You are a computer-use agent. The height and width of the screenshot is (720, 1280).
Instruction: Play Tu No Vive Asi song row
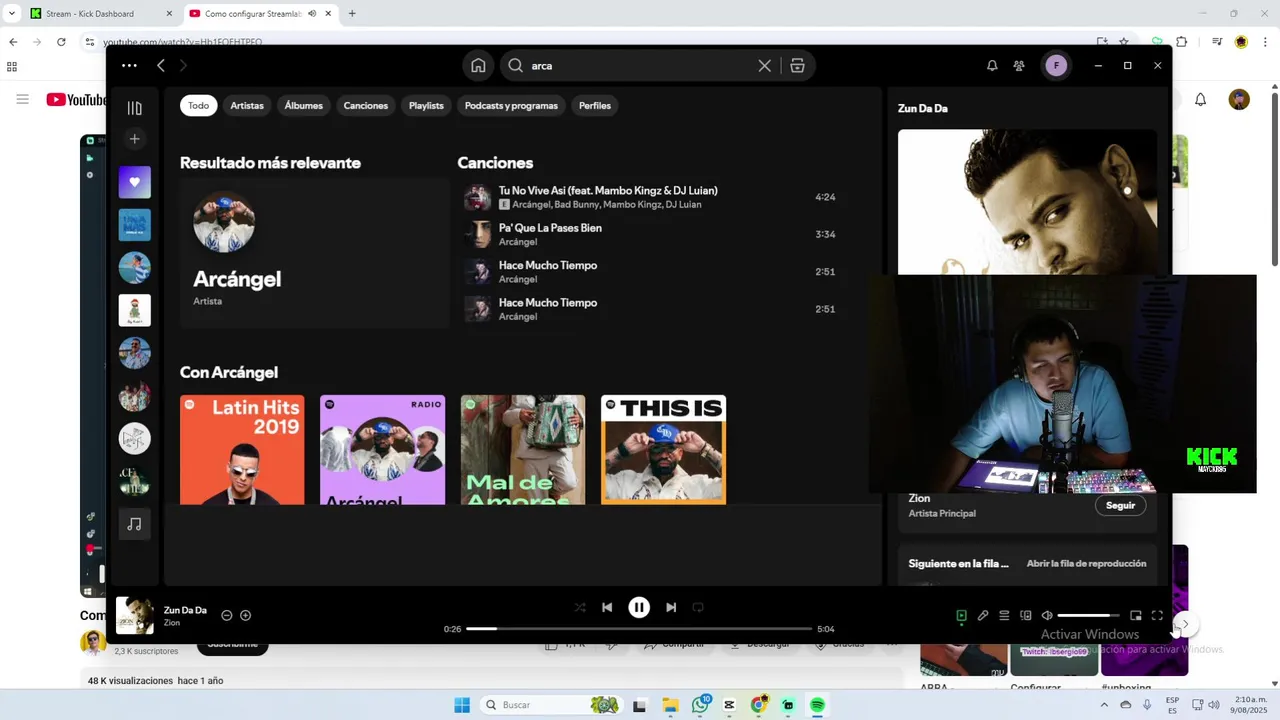pos(650,197)
